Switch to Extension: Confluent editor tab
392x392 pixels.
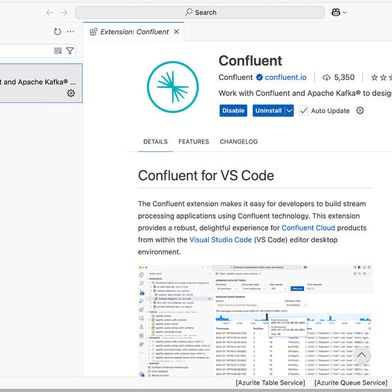(134, 32)
